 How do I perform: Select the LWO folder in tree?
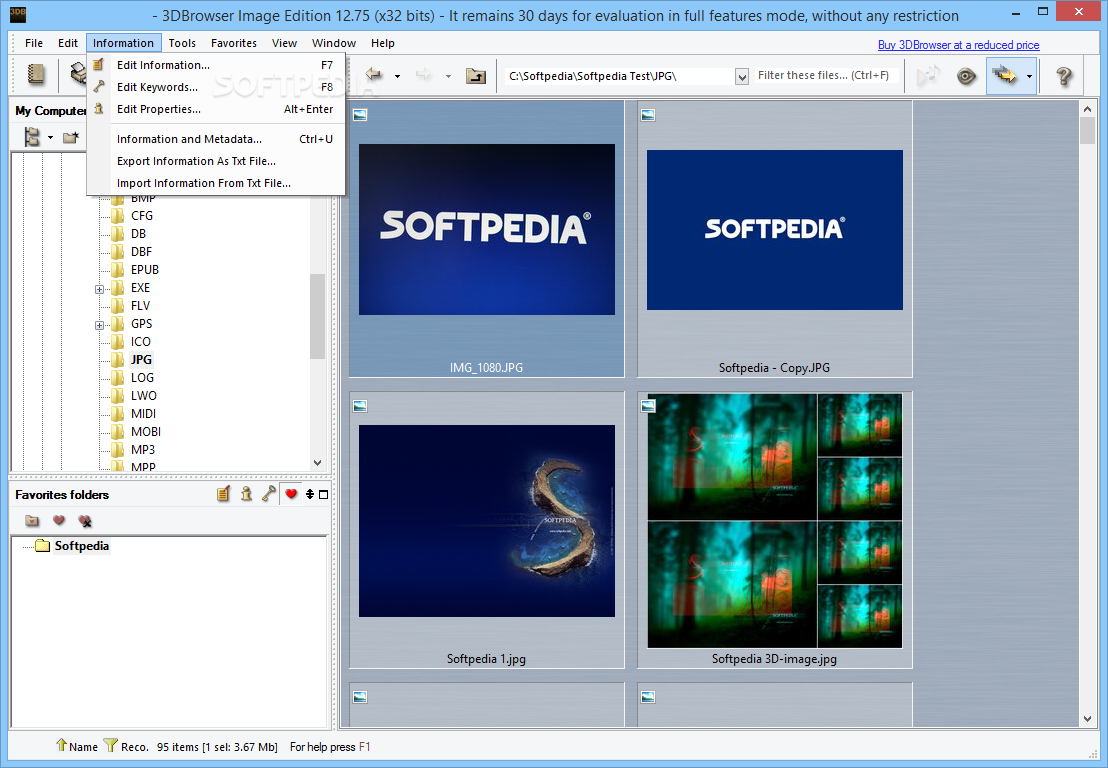pyautogui.click(x=143, y=396)
